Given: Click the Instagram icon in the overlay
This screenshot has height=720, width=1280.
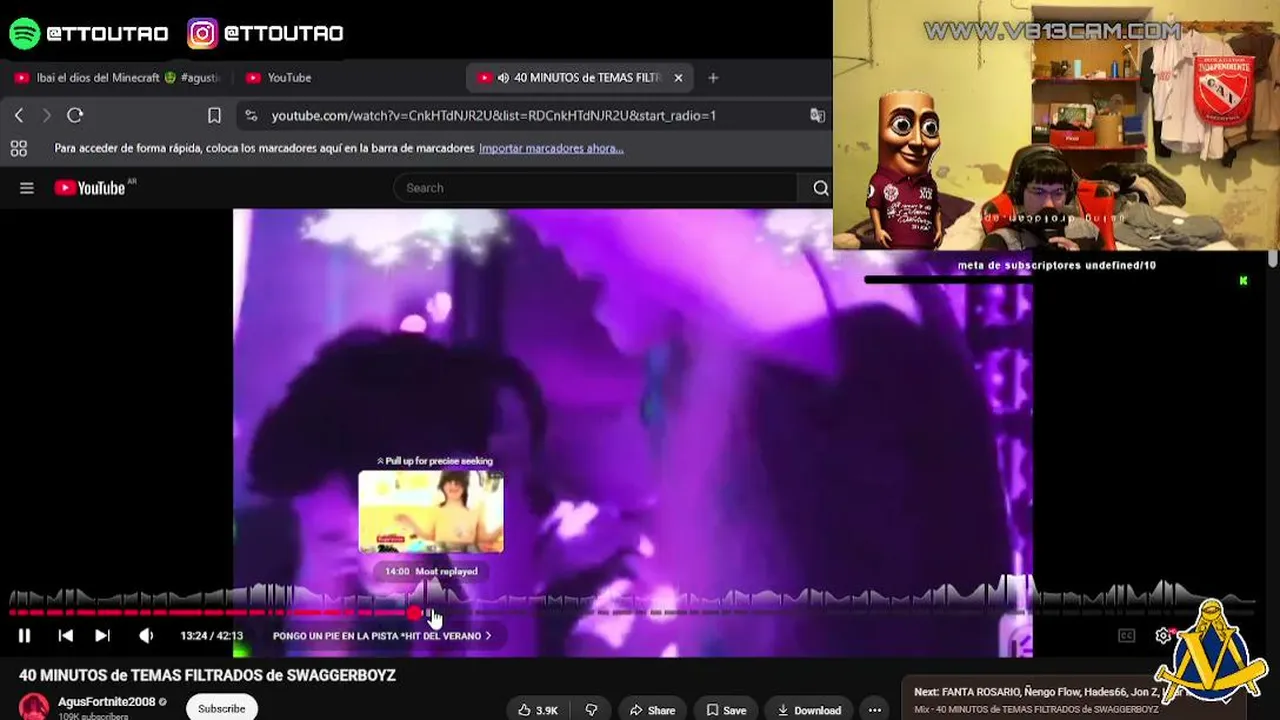Looking at the screenshot, I should [x=202, y=33].
